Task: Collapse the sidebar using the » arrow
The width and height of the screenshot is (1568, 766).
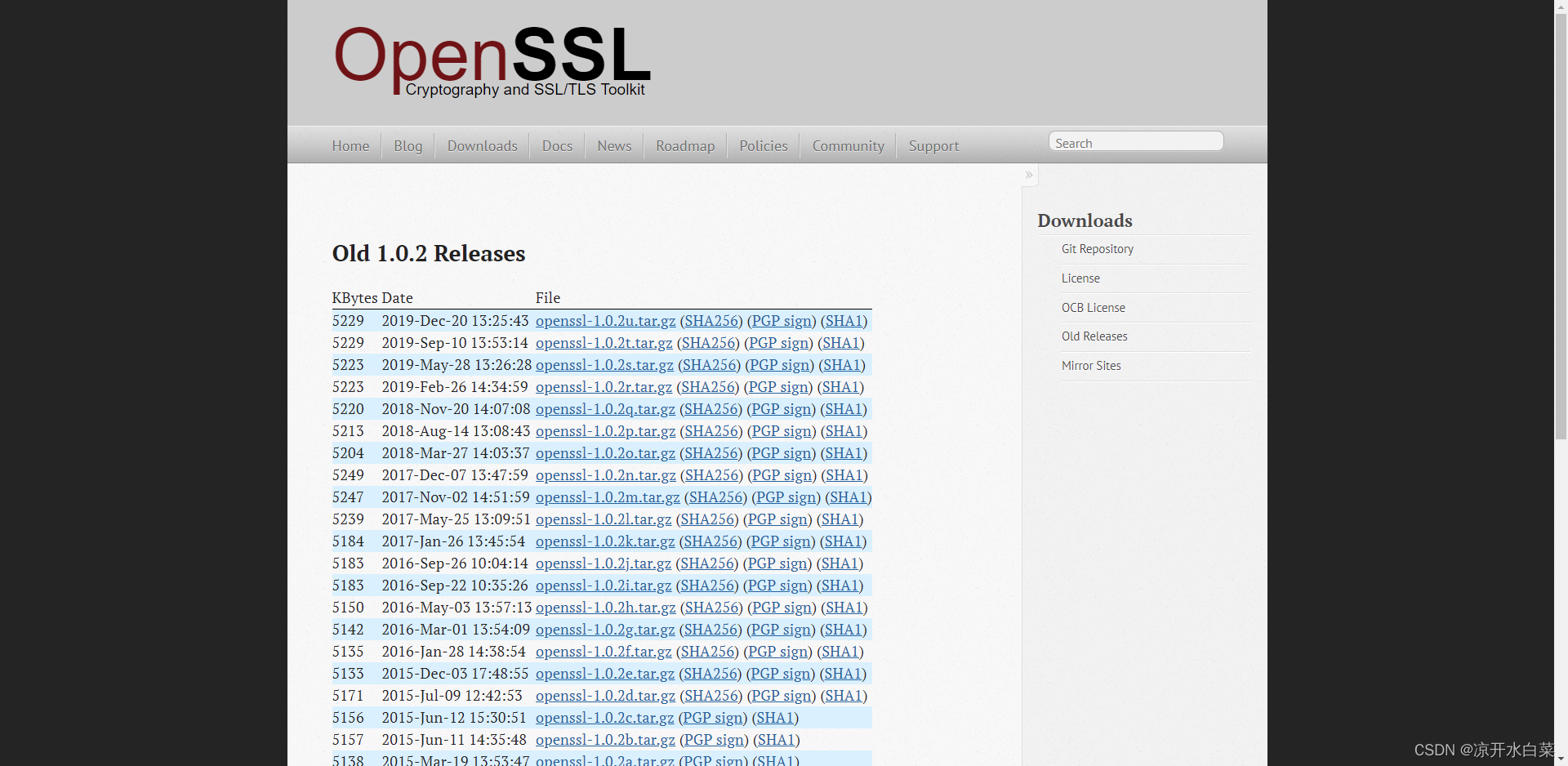Action: point(1029,175)
